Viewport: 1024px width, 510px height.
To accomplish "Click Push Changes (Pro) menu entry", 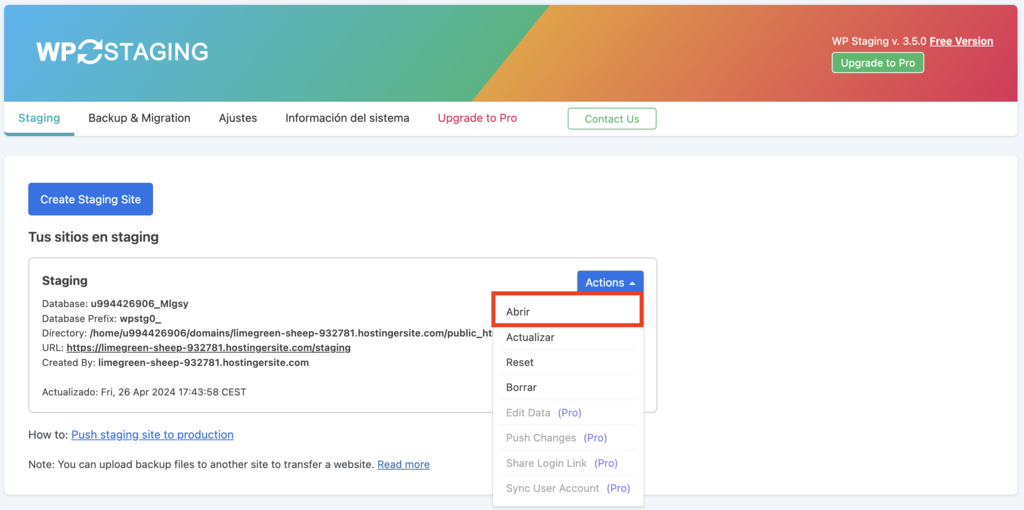I will (x=568, y=438).
